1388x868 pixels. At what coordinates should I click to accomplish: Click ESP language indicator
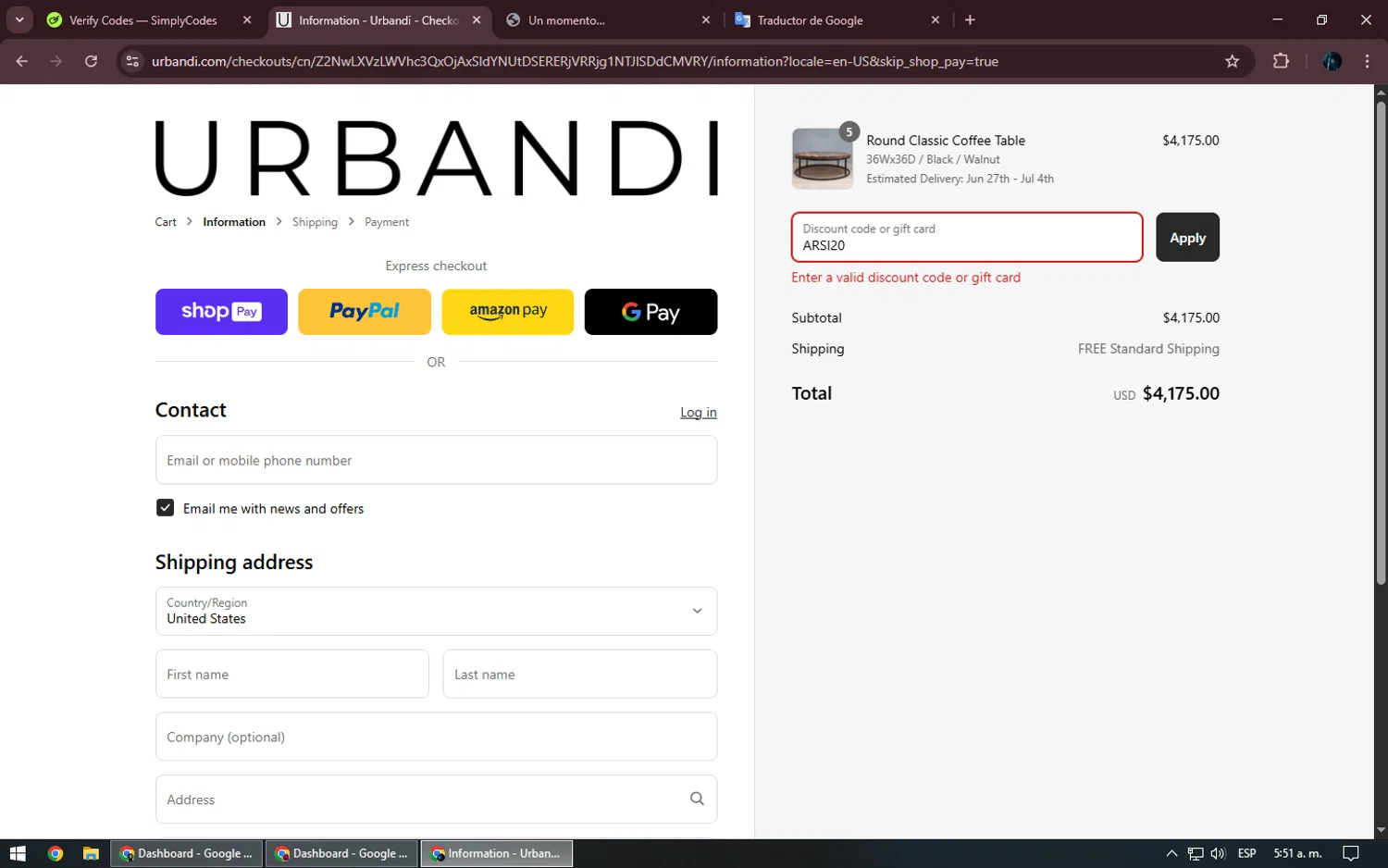click(1246, 853)
